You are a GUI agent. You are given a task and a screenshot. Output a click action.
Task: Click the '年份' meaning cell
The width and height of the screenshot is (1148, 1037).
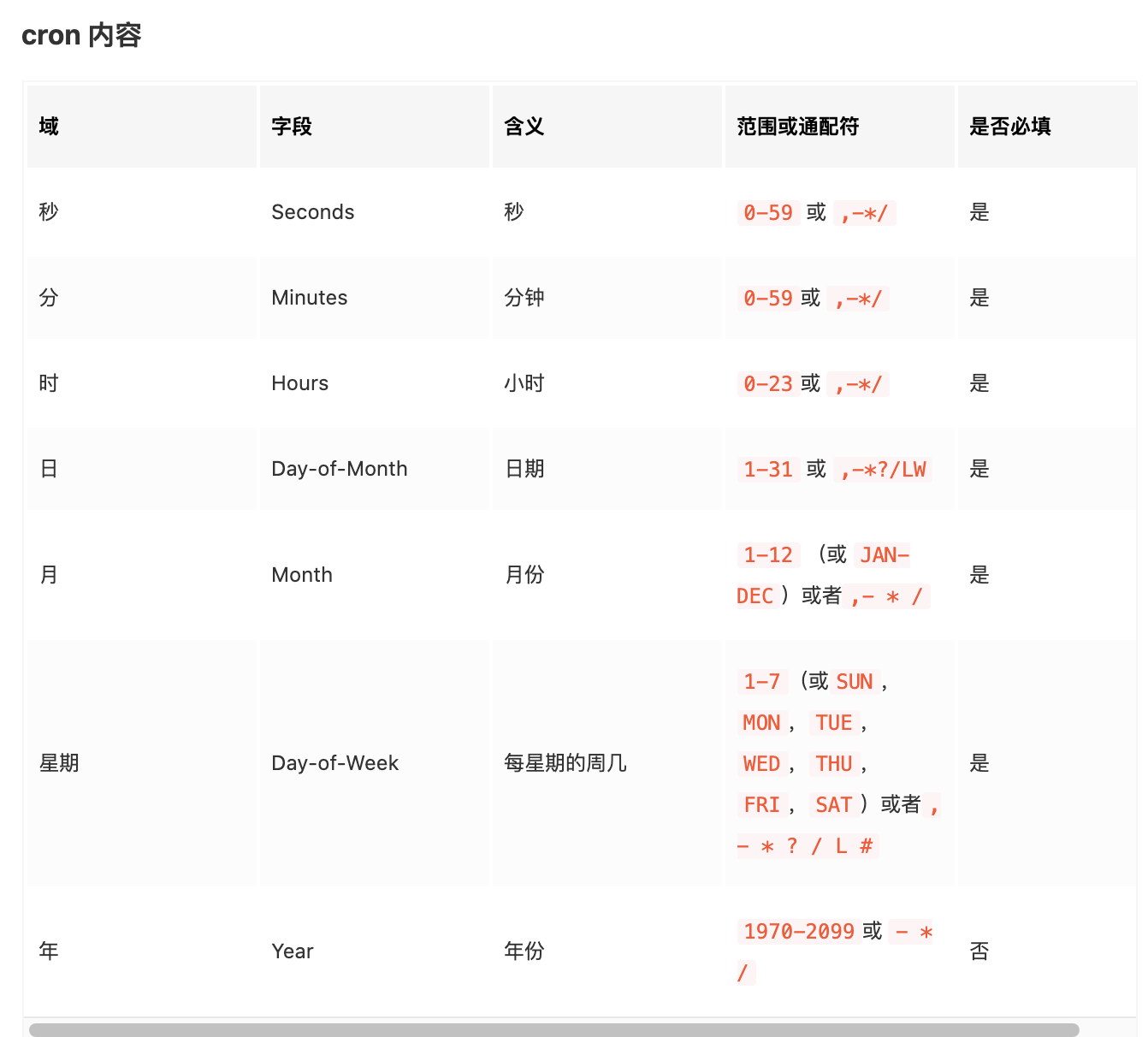607,951
